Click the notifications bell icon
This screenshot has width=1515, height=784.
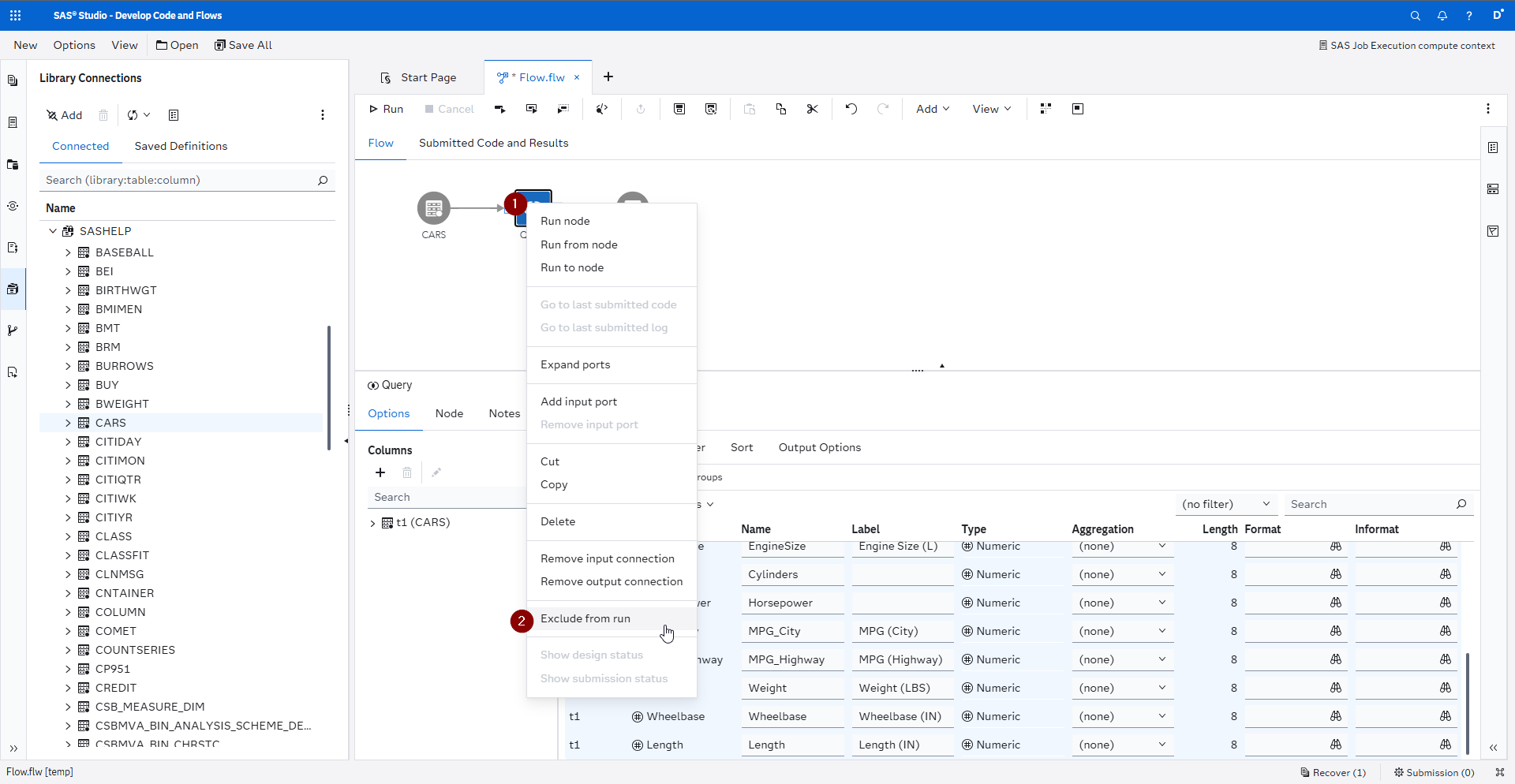click(1442, 16)
